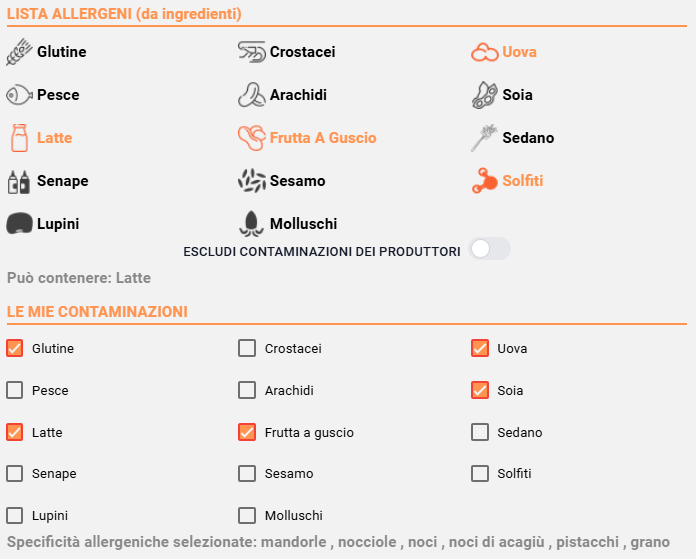Select the Soia soybean pod icon
This screenshot has height=559, width=696.
pyautogui.click(x=485, y=95)
